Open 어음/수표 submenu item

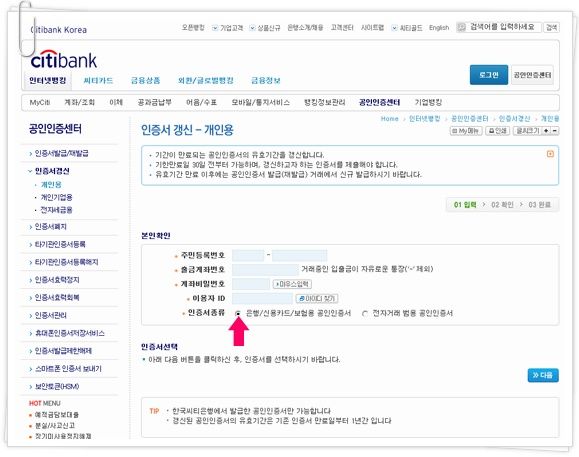pos(201,102)
